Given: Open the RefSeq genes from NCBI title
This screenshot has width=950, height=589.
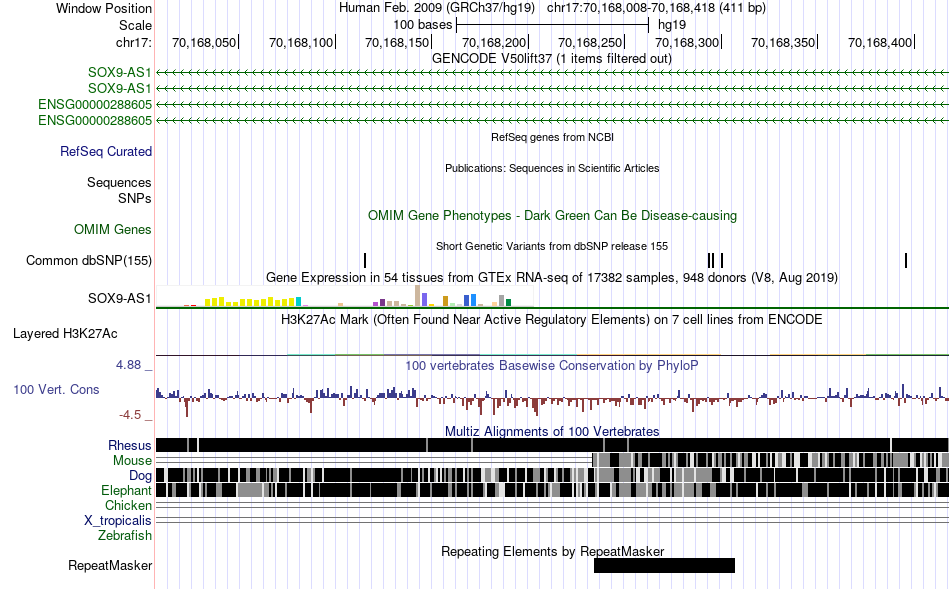Looking at the screenshot, I should (552, 138).
